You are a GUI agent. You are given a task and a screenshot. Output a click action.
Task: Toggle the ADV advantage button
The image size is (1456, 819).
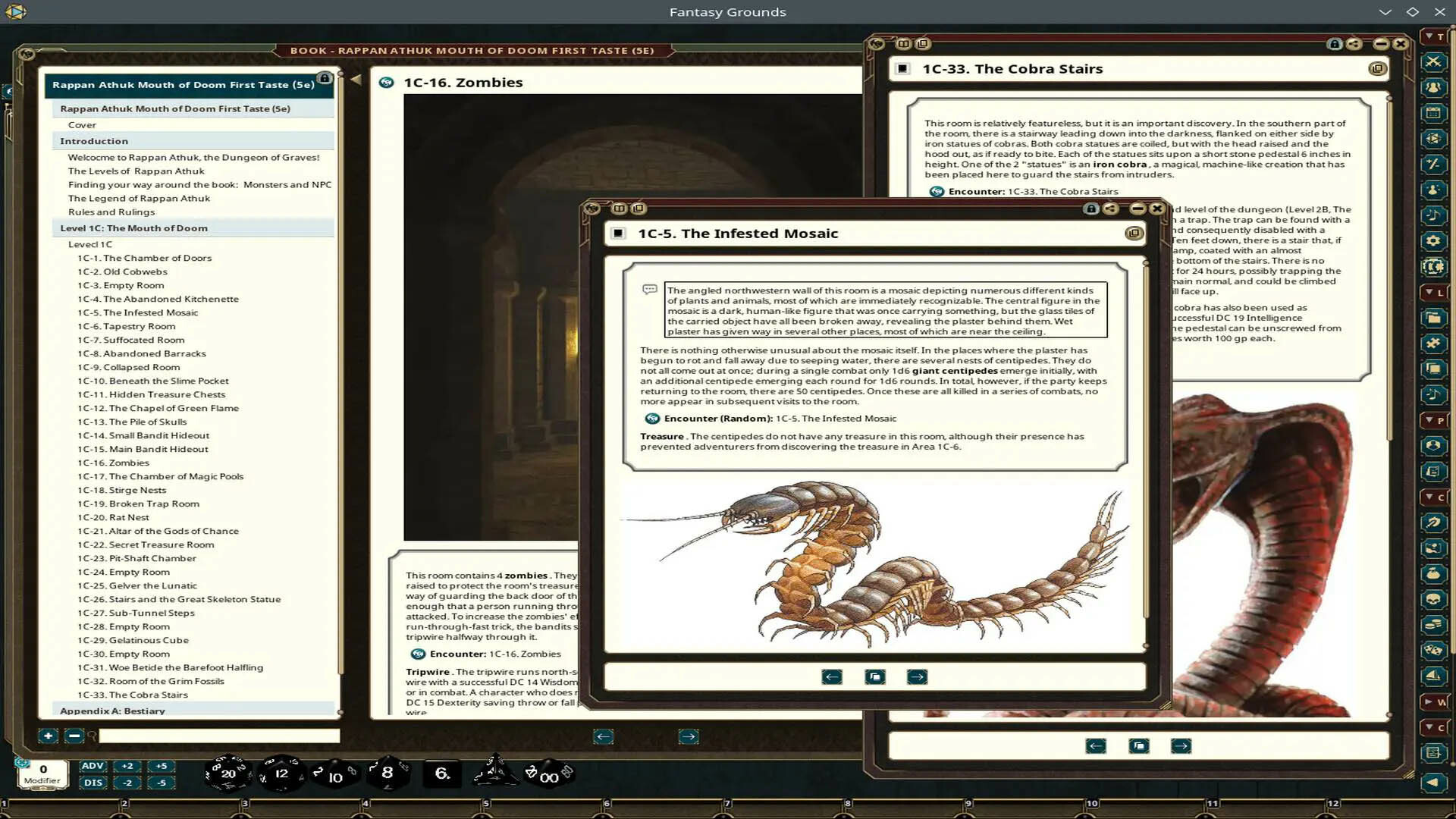[93, 766]
